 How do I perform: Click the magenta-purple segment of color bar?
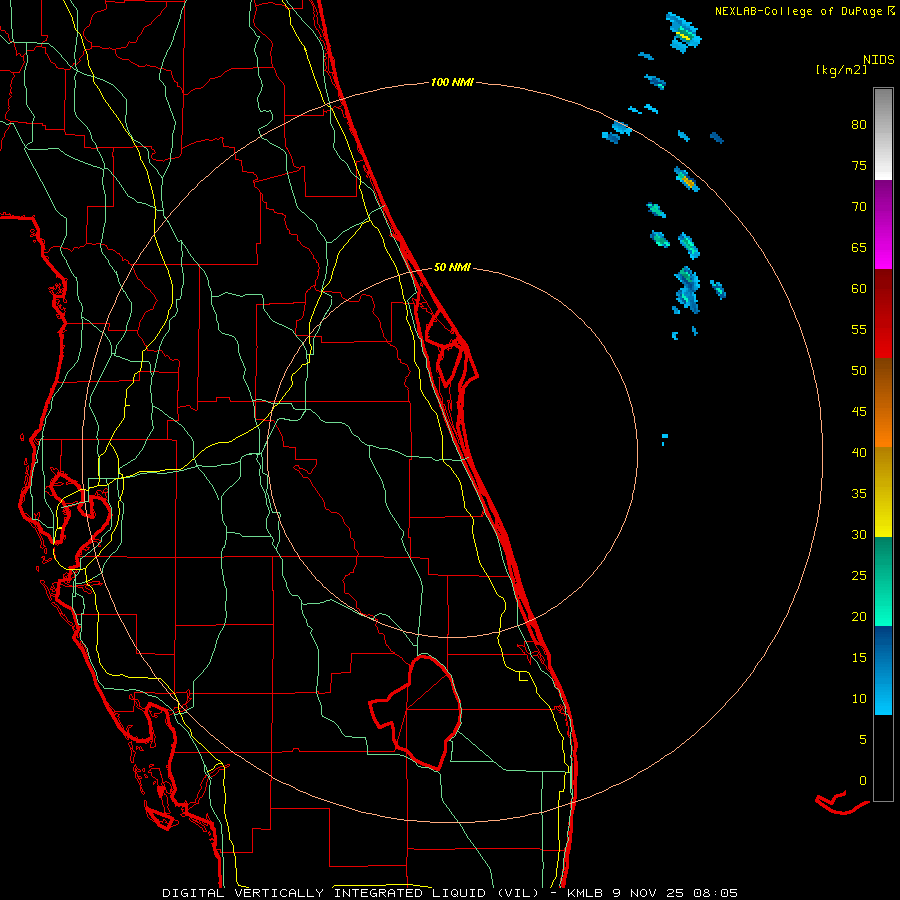[883, 224]
